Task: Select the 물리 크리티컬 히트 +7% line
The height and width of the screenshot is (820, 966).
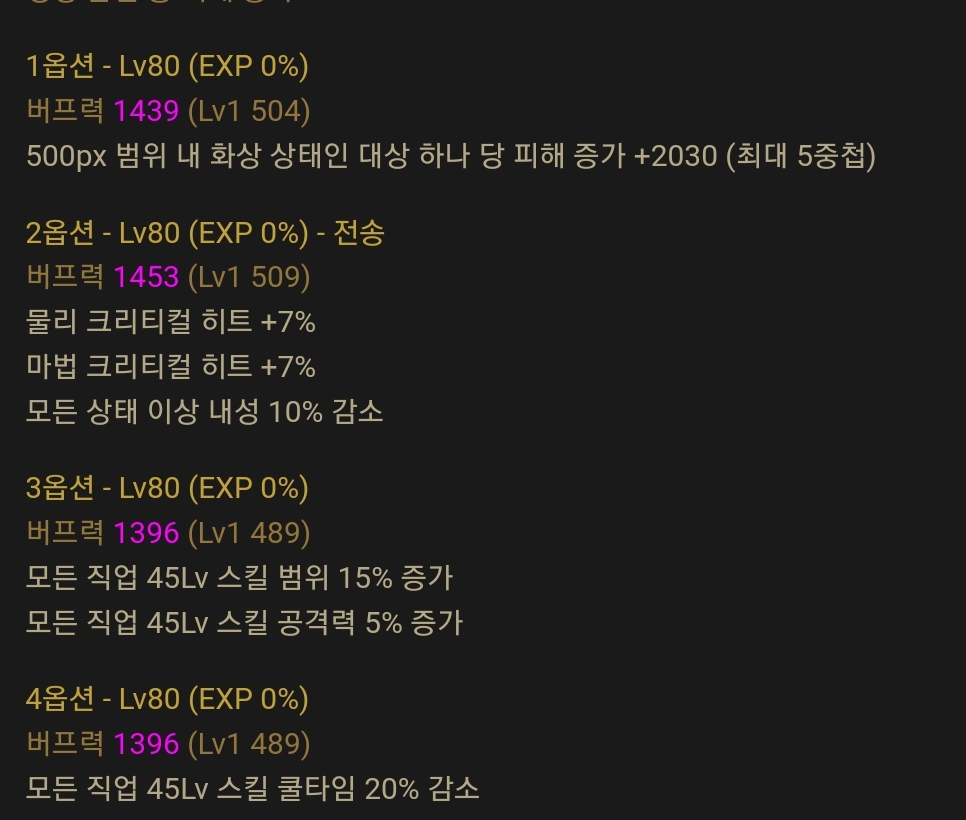Action: pyautogui.click(x=171, y=322)
